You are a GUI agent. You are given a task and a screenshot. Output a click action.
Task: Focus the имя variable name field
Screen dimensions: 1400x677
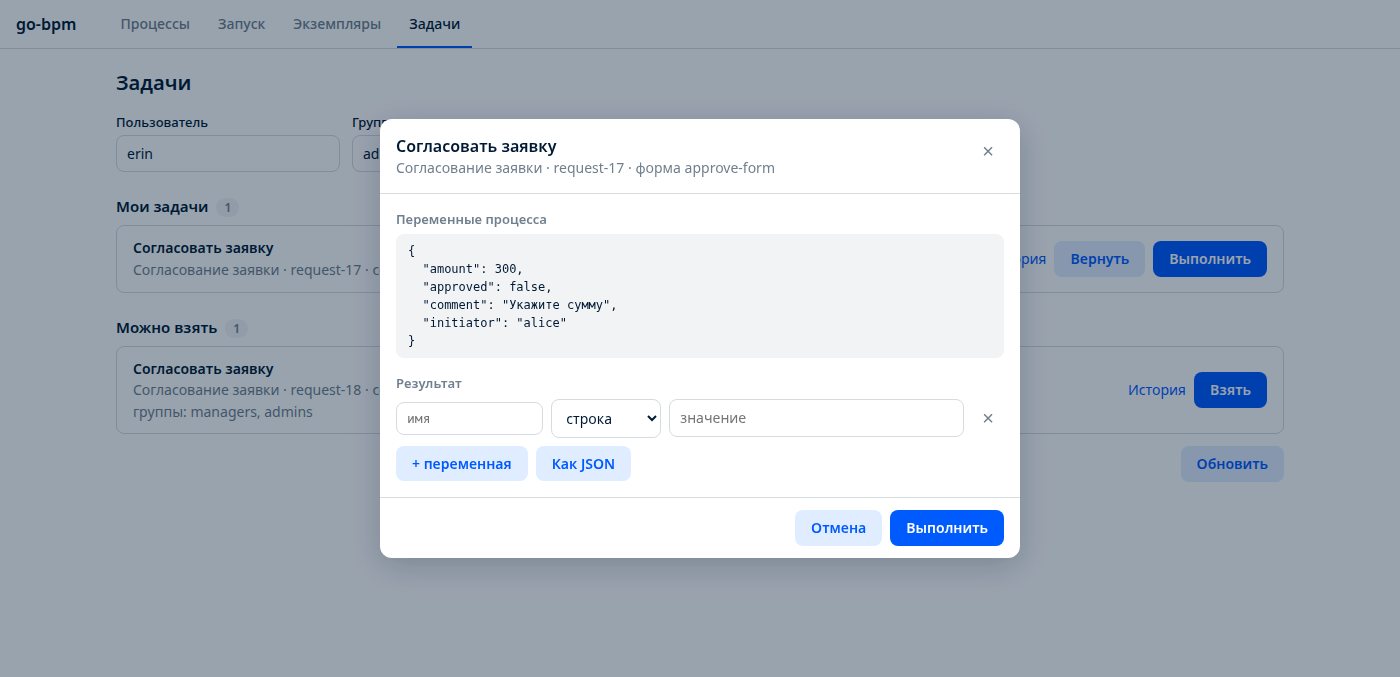tap(469, 418)
